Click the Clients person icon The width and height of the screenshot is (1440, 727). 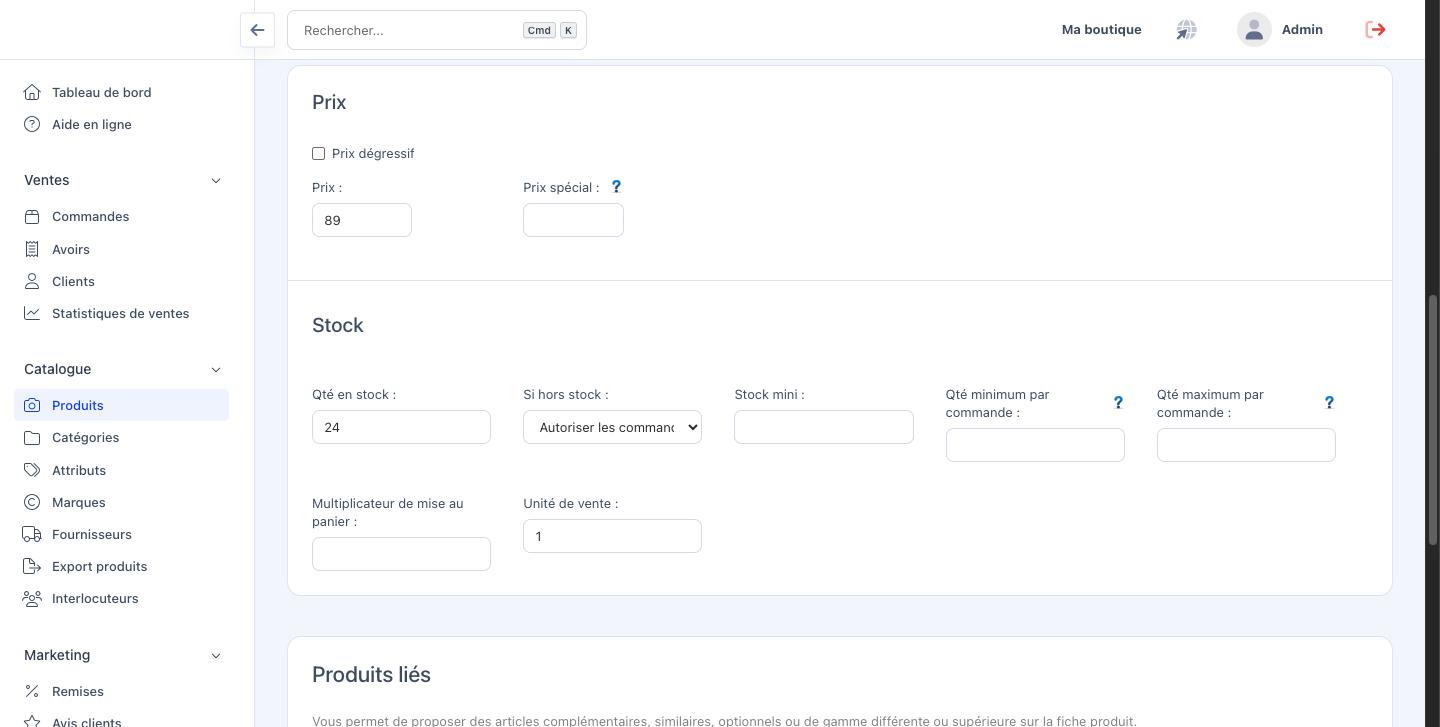32,281
